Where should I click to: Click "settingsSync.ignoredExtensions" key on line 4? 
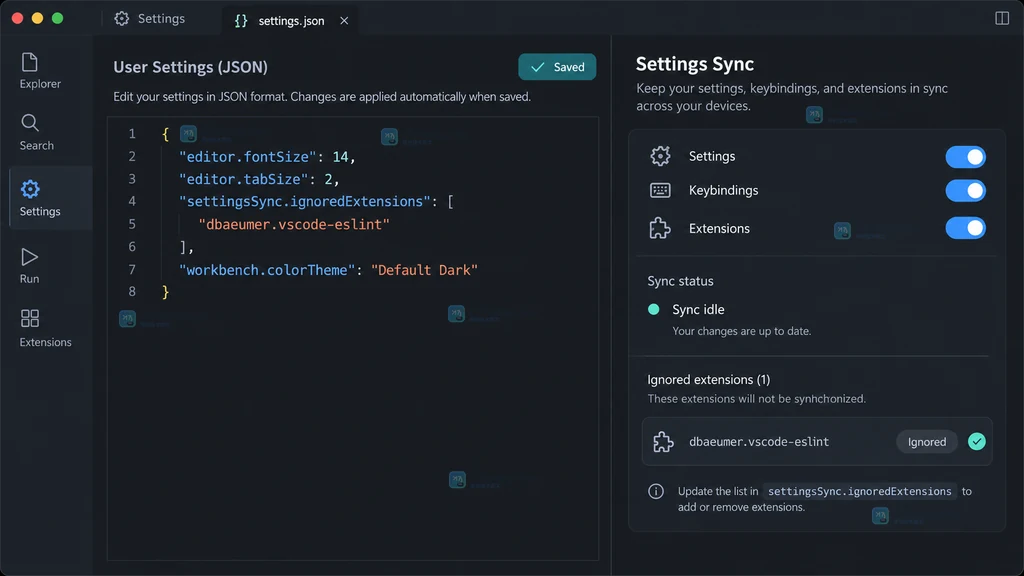(305, 201)
